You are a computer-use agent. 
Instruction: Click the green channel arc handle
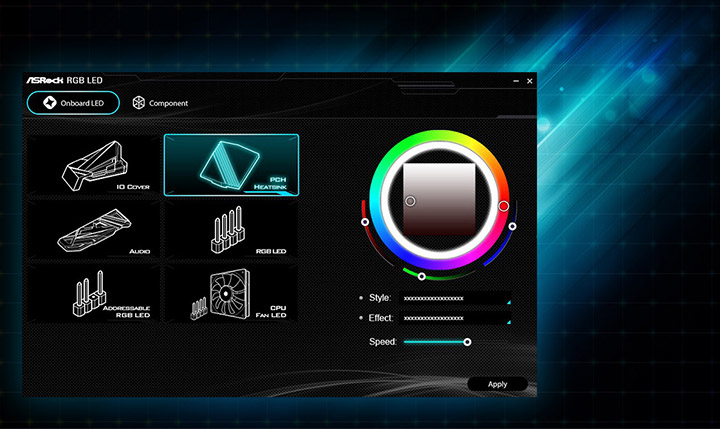coord(421,276)
